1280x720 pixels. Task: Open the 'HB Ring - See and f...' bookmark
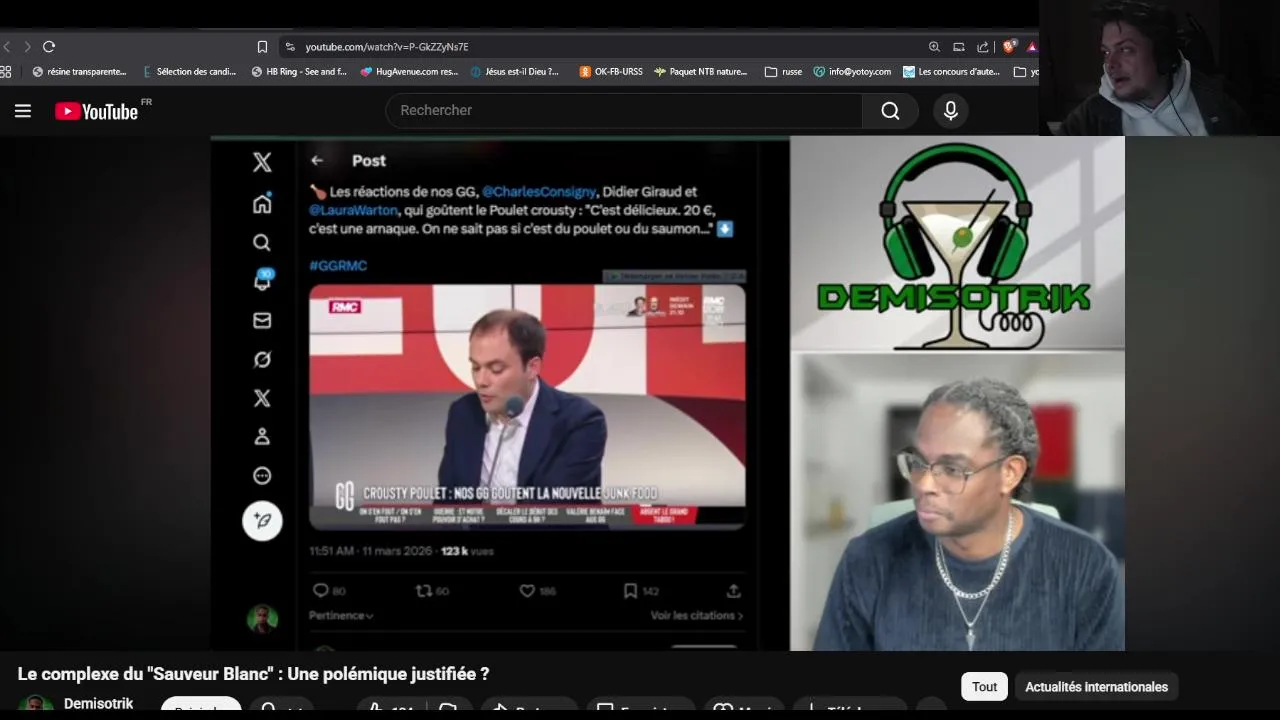[299, 72]
